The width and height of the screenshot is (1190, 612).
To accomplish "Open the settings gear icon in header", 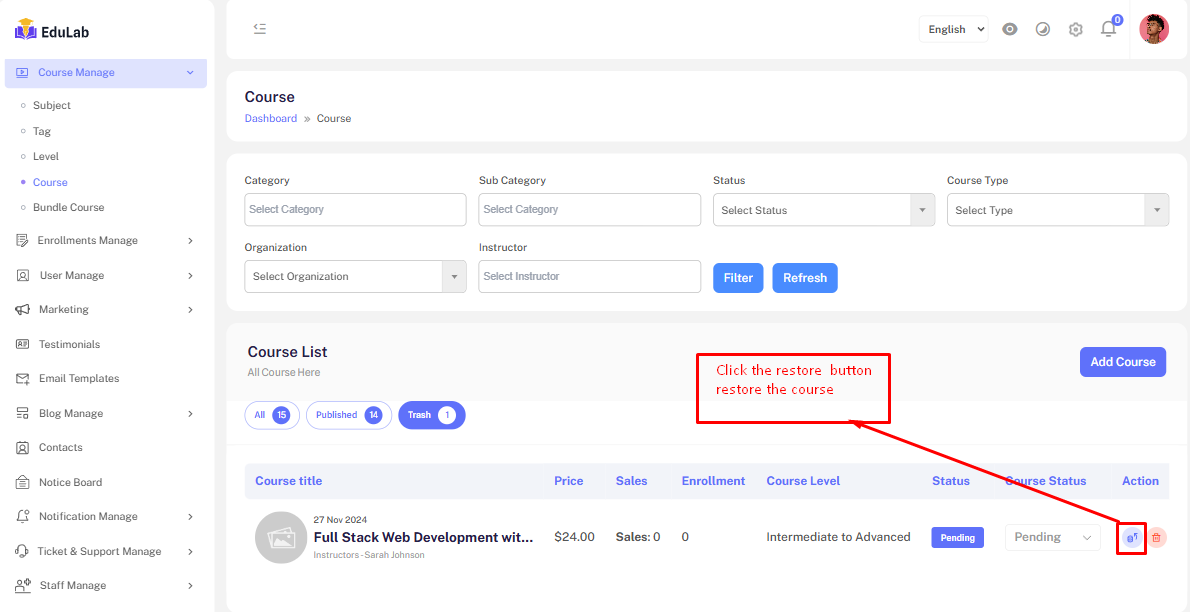I will pos(1075,29).
